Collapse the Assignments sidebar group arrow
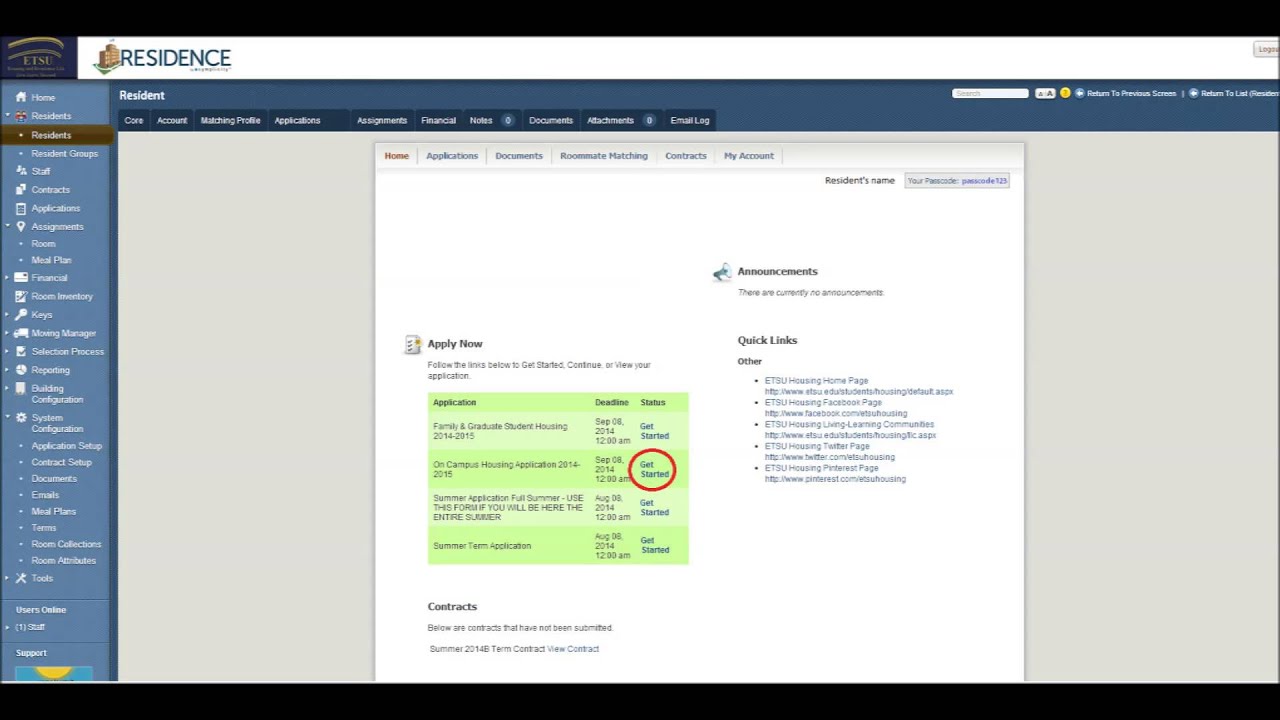1280x720 pixels. (8, 226)
